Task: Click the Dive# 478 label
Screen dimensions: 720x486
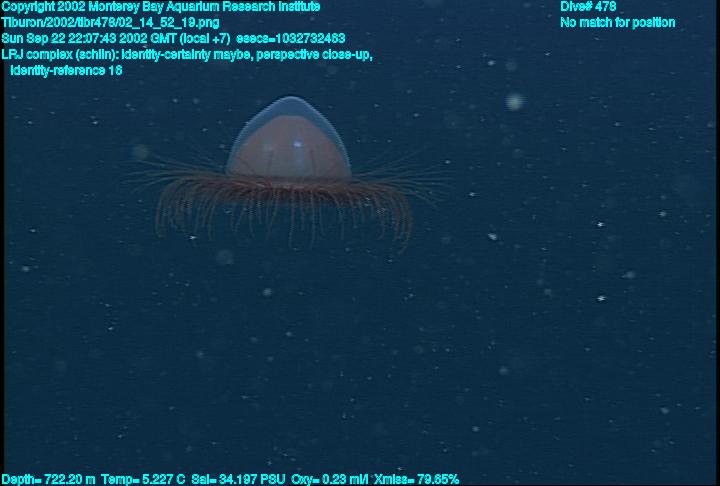Action: (x=588, y=7)
